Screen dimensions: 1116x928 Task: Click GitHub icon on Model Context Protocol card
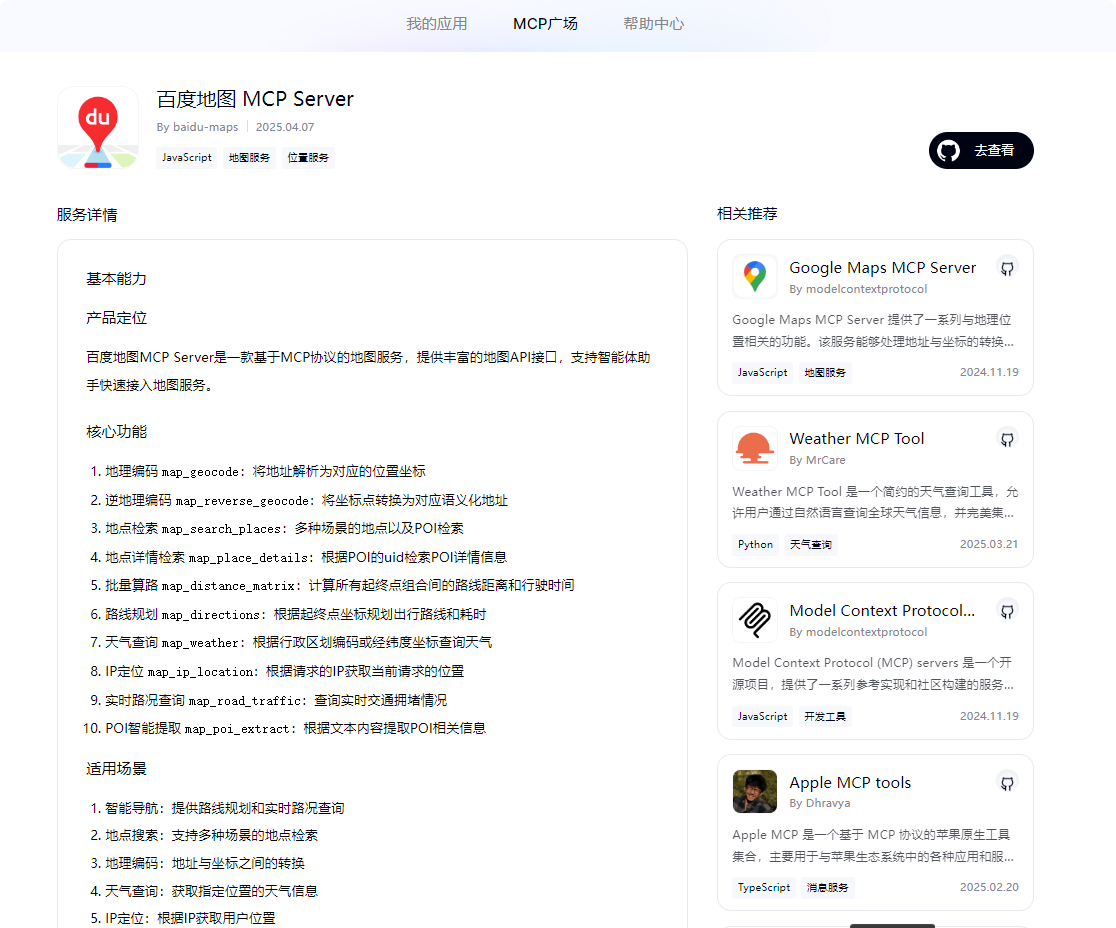(1007, 611)
